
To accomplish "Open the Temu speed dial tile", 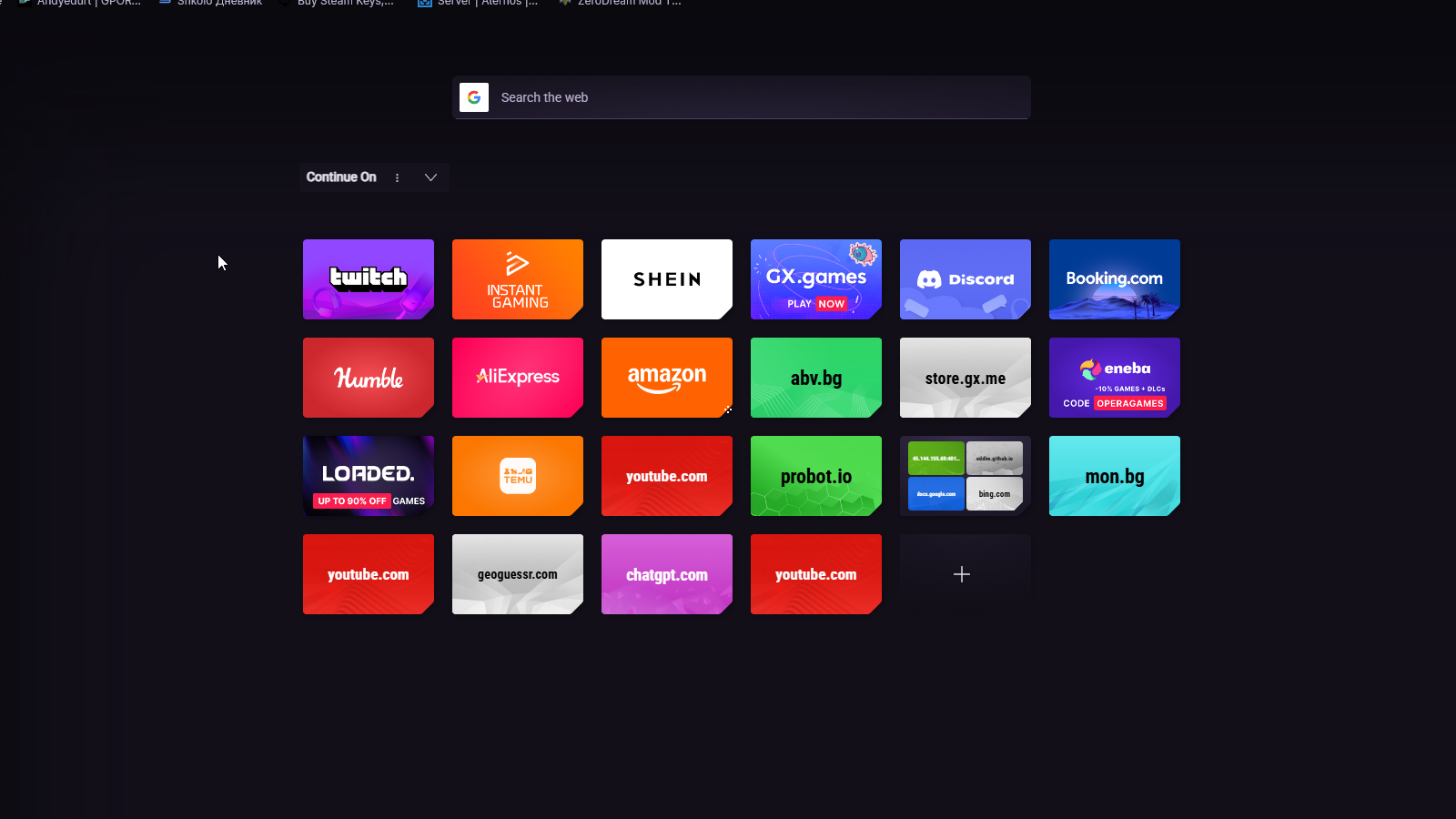I will point(518,476).
